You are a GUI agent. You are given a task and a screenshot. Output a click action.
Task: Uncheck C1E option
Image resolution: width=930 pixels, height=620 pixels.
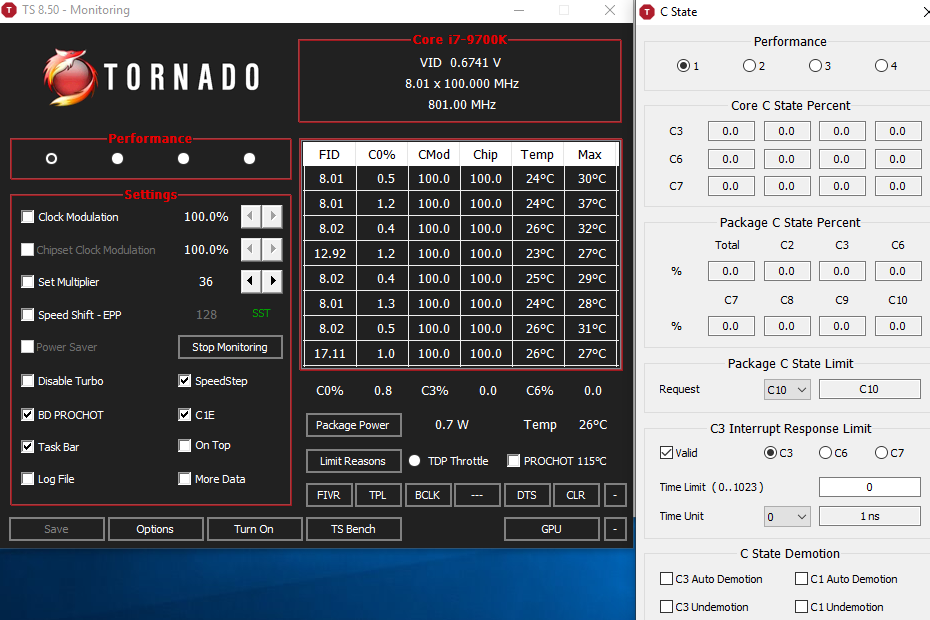(x=184, y=414)
